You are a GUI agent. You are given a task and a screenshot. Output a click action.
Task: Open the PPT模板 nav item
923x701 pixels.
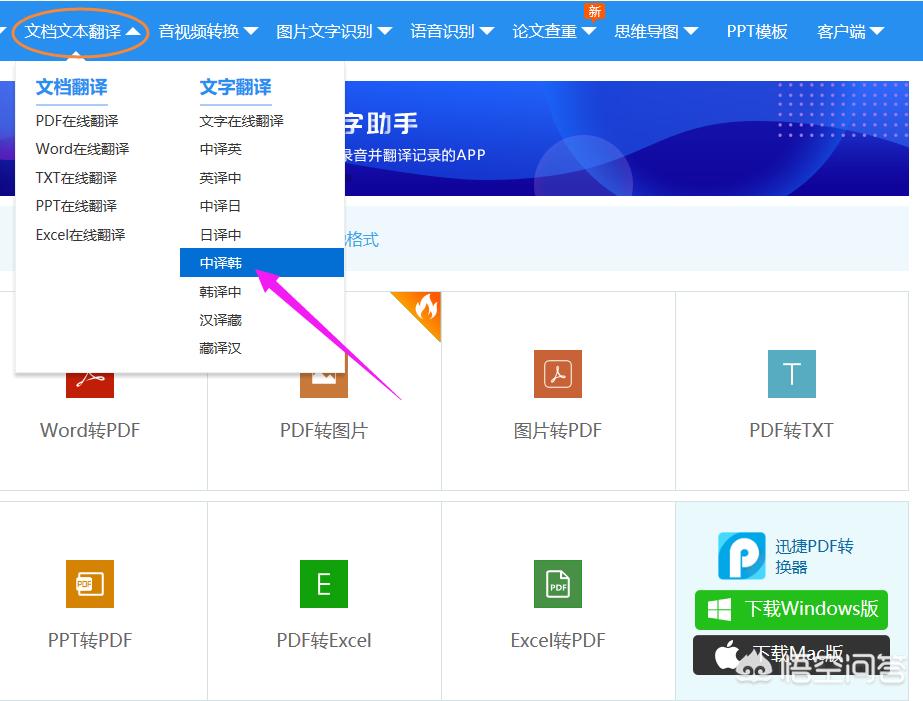[757, 31]
